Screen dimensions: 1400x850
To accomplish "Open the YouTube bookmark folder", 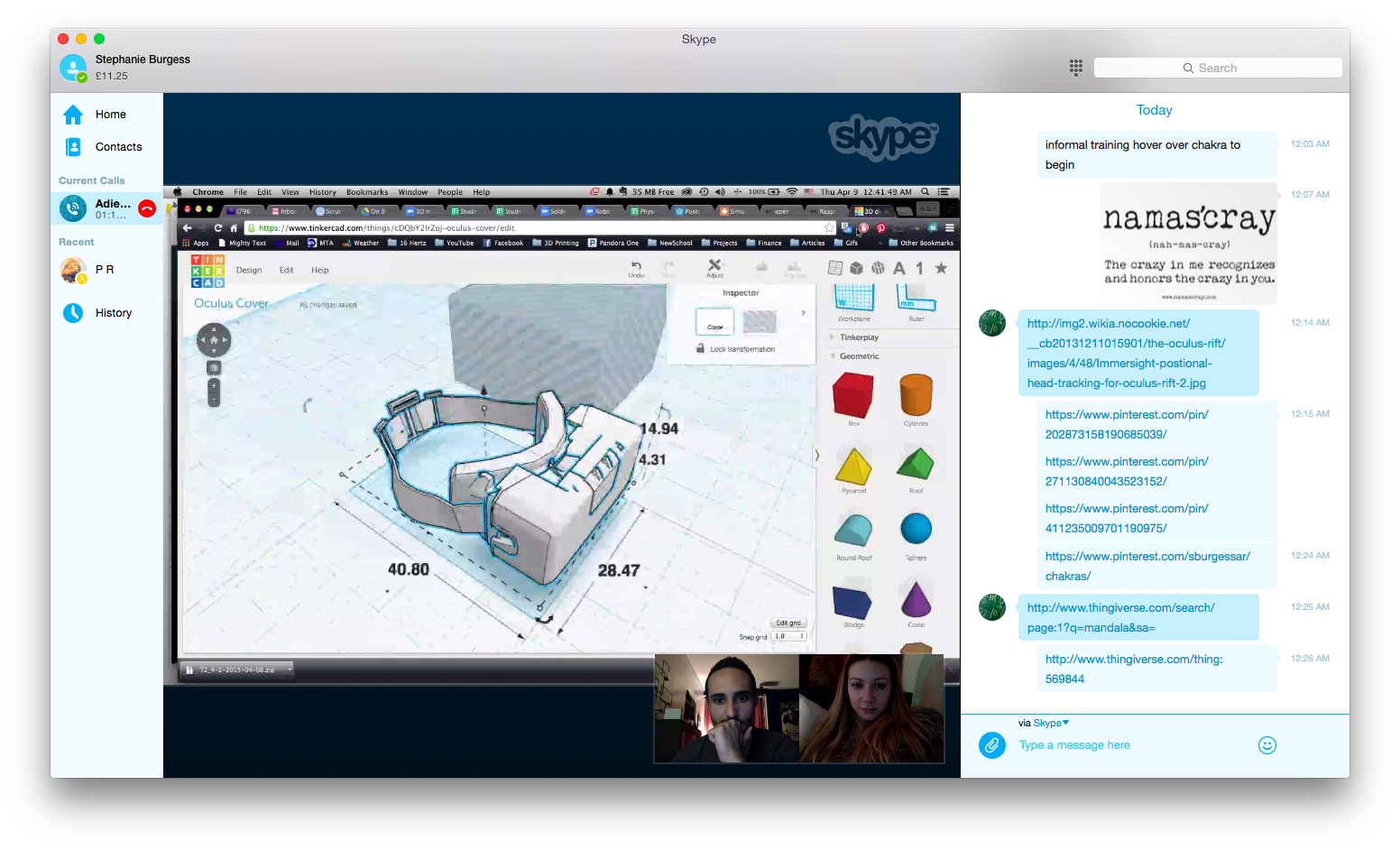I will click(454, 243).
